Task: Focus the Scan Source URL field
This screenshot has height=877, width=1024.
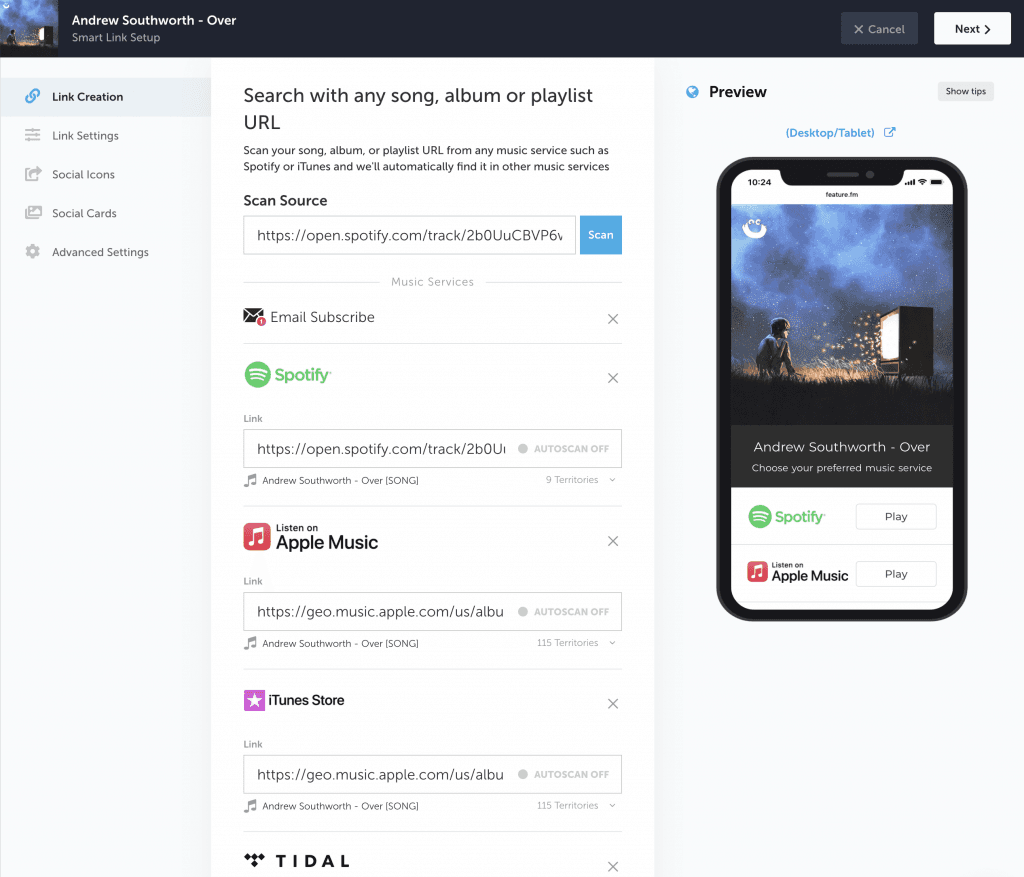Action: click(409, 235)
